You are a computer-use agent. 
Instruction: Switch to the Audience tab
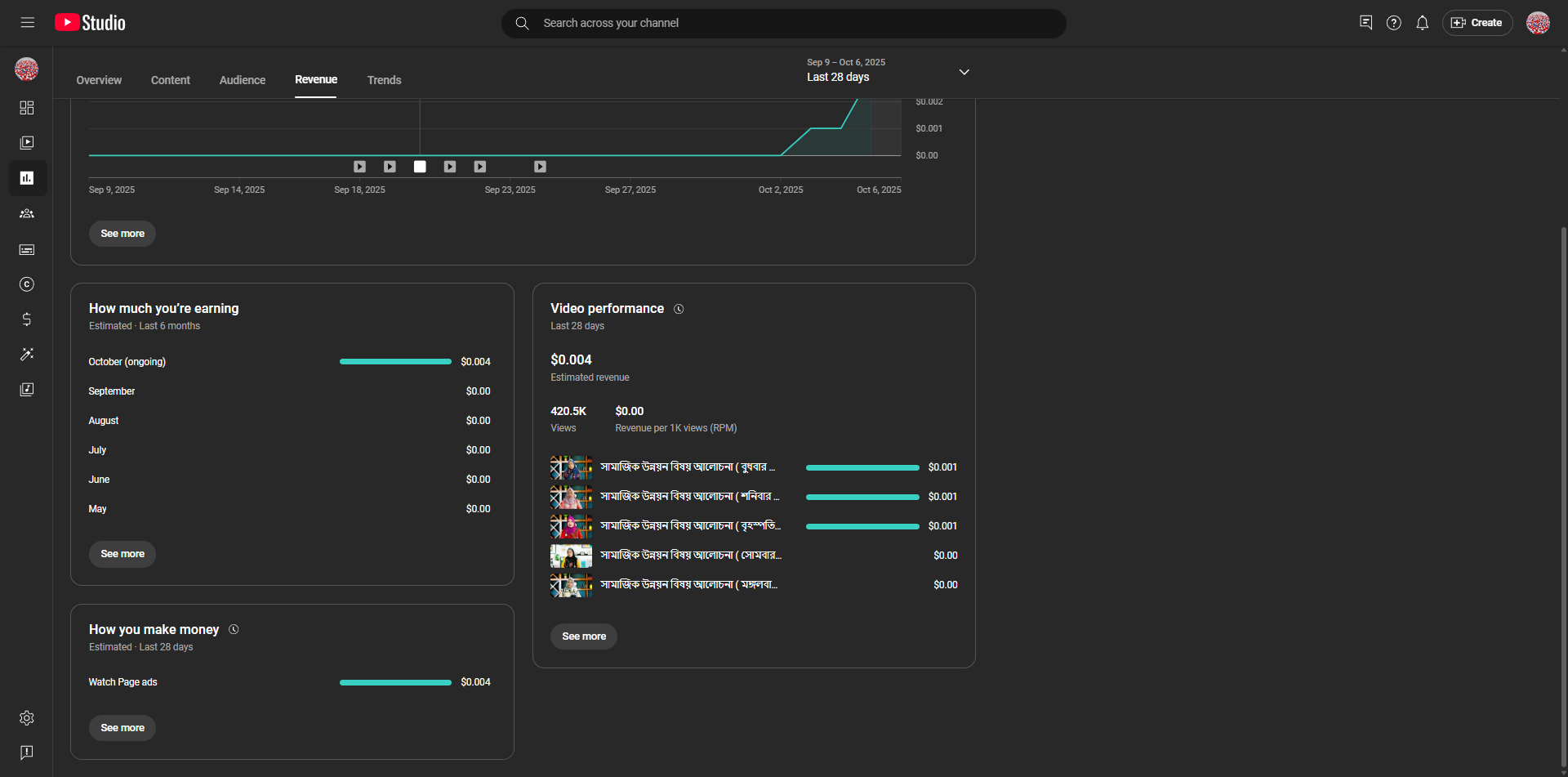pos(243,80)
